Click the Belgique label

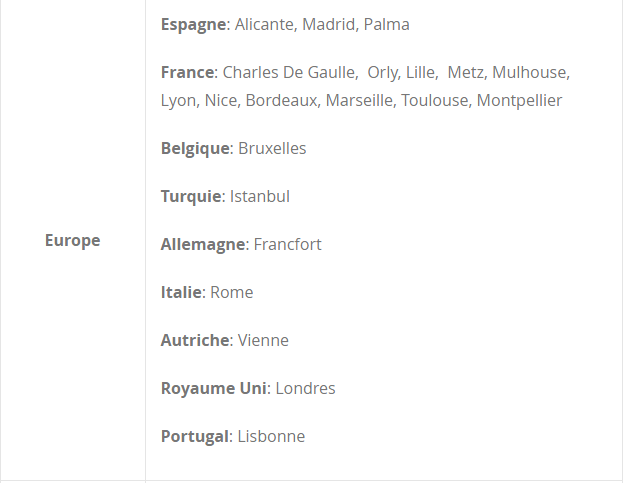point(195,149)
